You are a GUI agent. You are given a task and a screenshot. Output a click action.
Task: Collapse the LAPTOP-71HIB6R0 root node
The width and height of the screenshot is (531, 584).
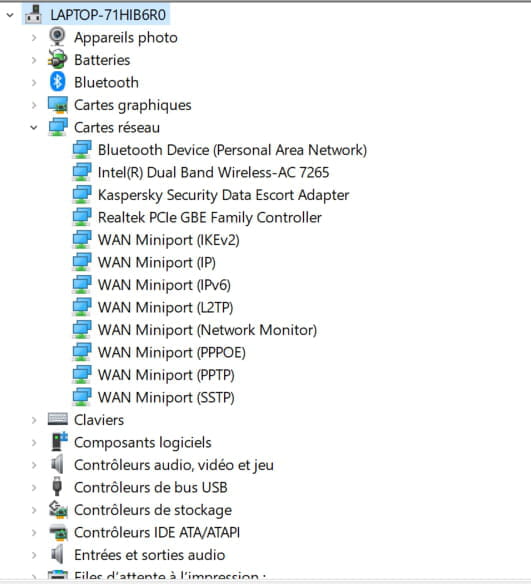pos(10,15)
